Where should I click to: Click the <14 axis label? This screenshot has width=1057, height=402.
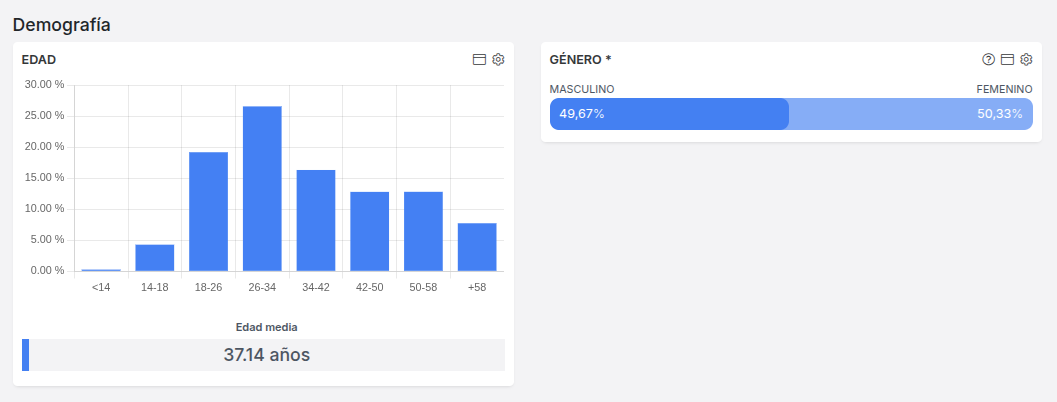click(x=101, y=287)
